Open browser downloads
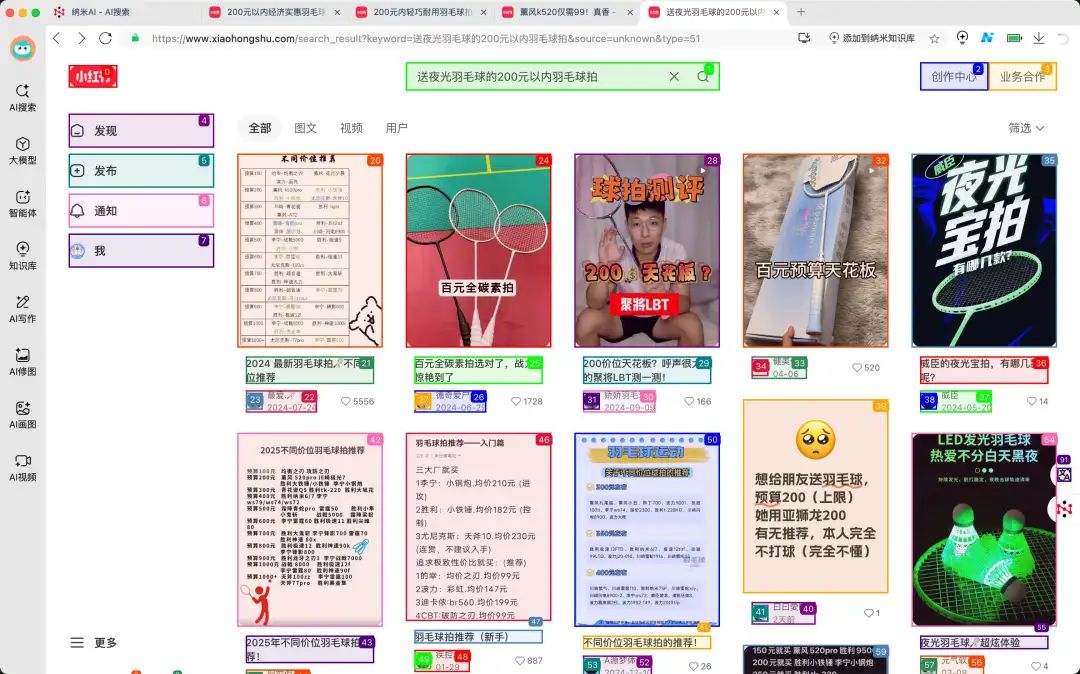The width and height of the screenshot is (1080, 674). point(1039,39)
